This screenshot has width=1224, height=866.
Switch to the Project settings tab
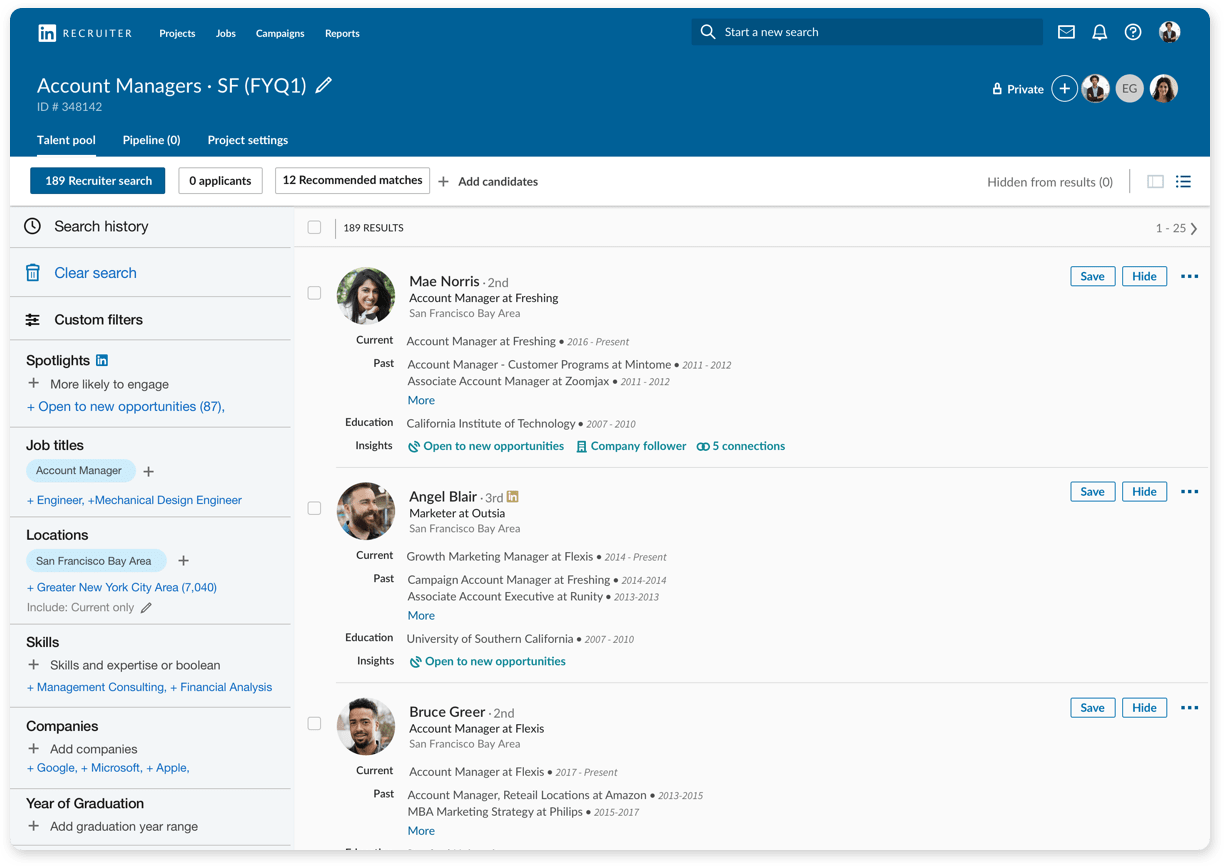tap(248, 140)
